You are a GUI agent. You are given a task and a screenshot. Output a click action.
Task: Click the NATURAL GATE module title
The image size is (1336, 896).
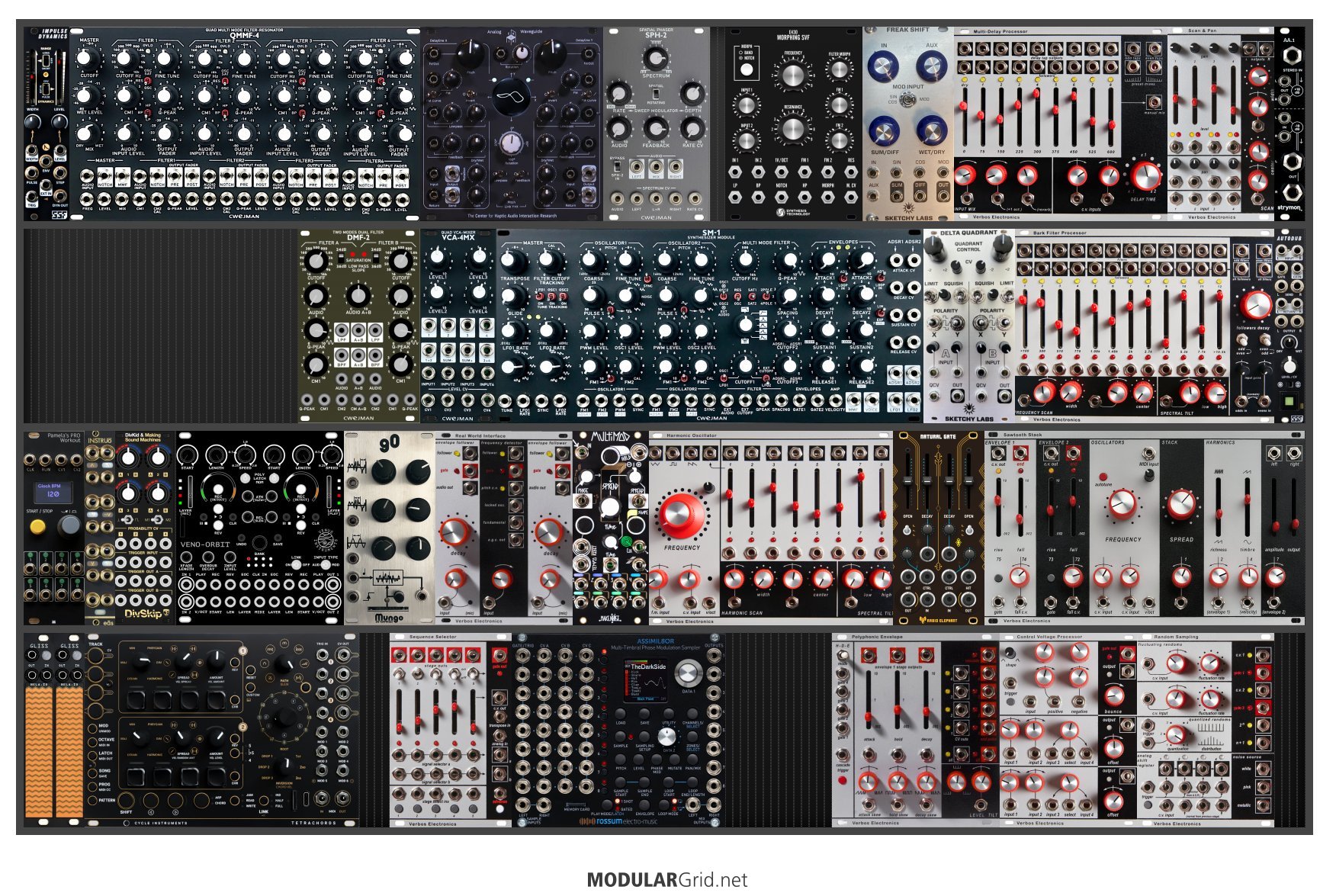tap(937, 437)
